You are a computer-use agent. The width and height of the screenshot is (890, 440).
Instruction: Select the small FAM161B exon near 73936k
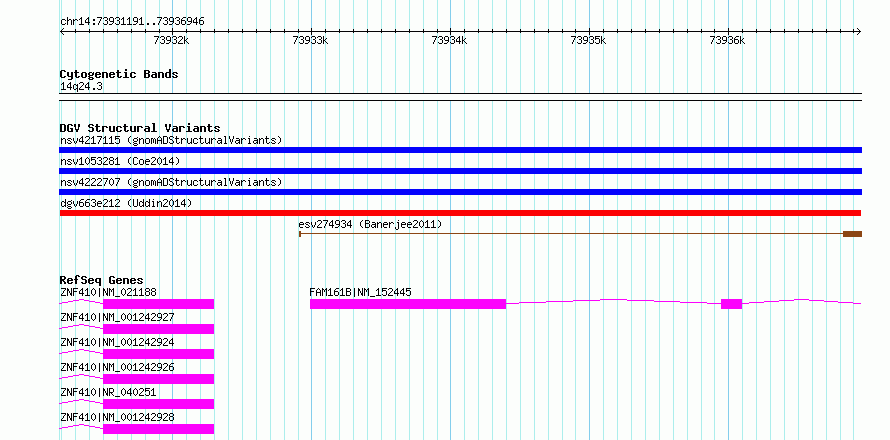point(732,304)
